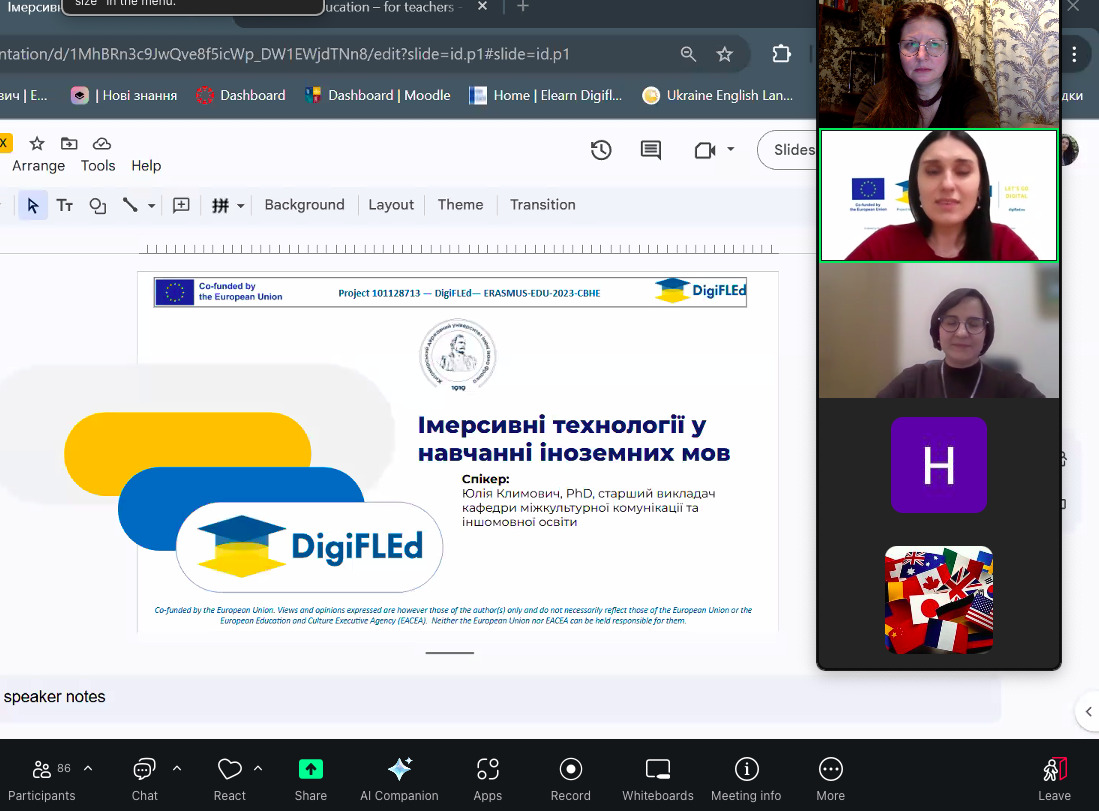
Task: Expand the React options arrow
Action: [258, 768]
